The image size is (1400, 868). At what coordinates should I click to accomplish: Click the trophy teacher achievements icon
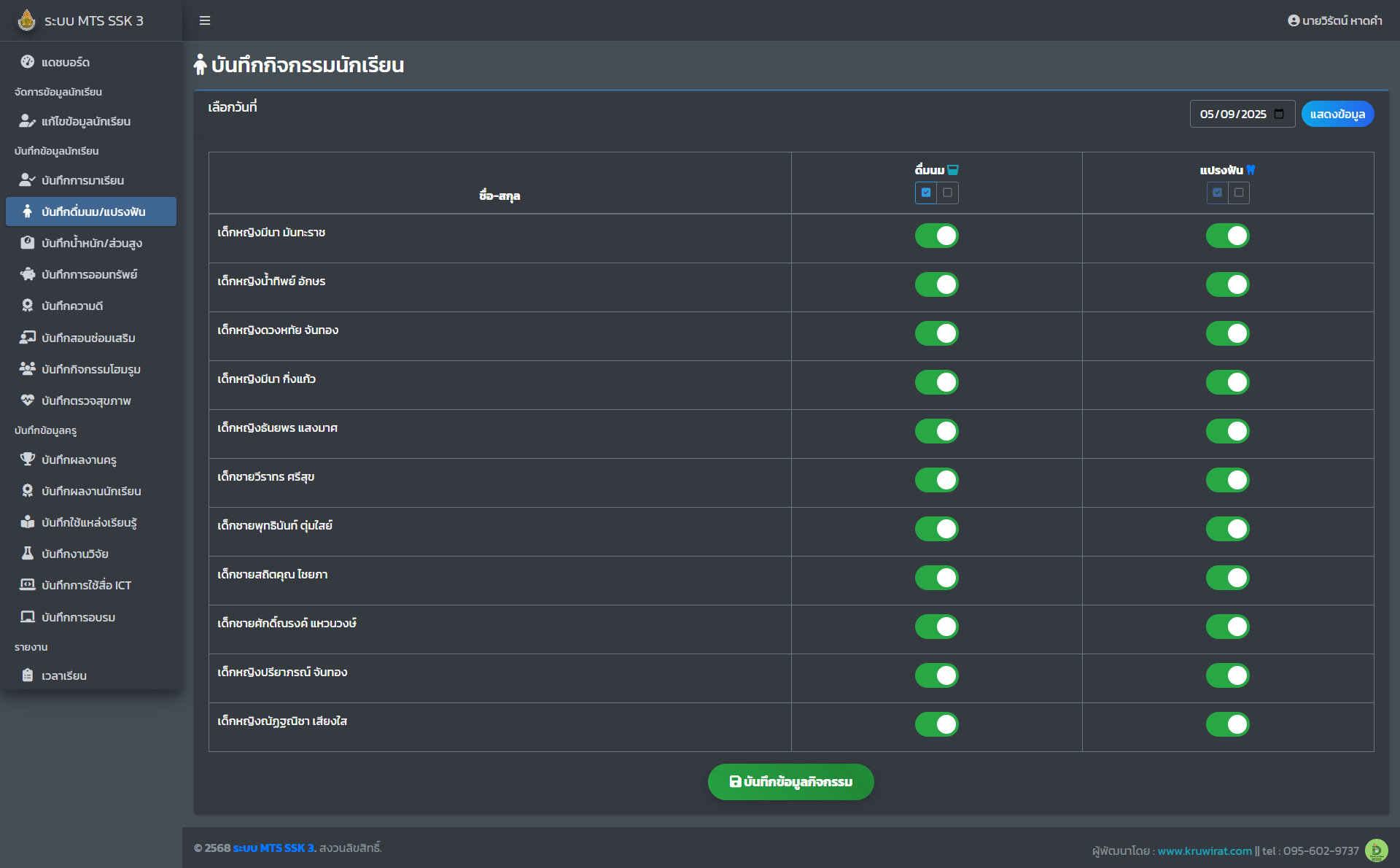point(27,460)
